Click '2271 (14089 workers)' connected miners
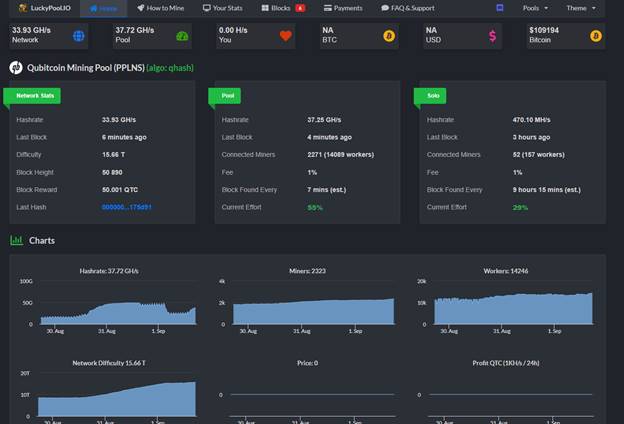The height and width of the screenshot is (424, 624). [x=341, y=154]
